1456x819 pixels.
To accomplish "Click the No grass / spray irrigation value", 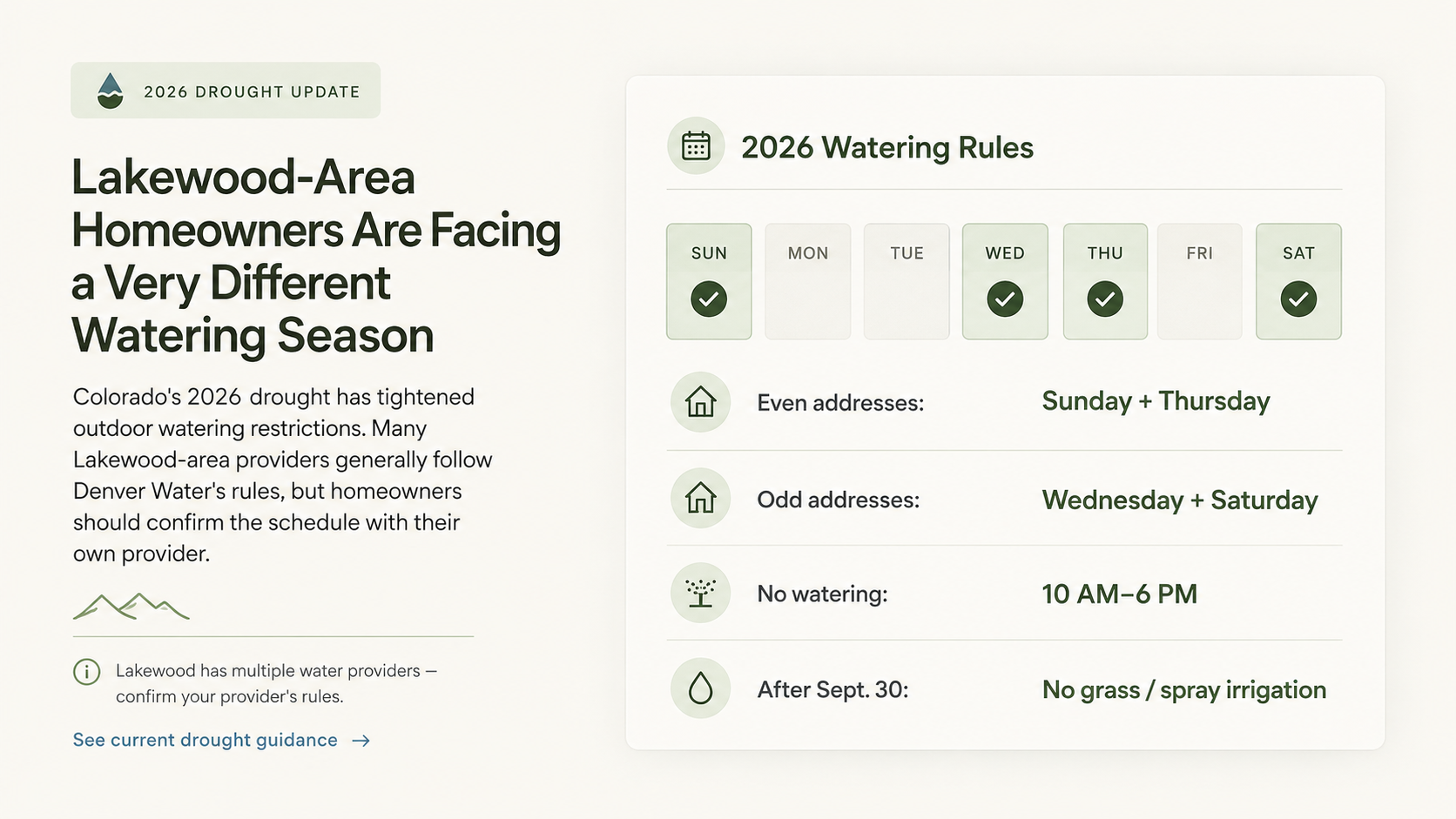I will point(1184,690).
